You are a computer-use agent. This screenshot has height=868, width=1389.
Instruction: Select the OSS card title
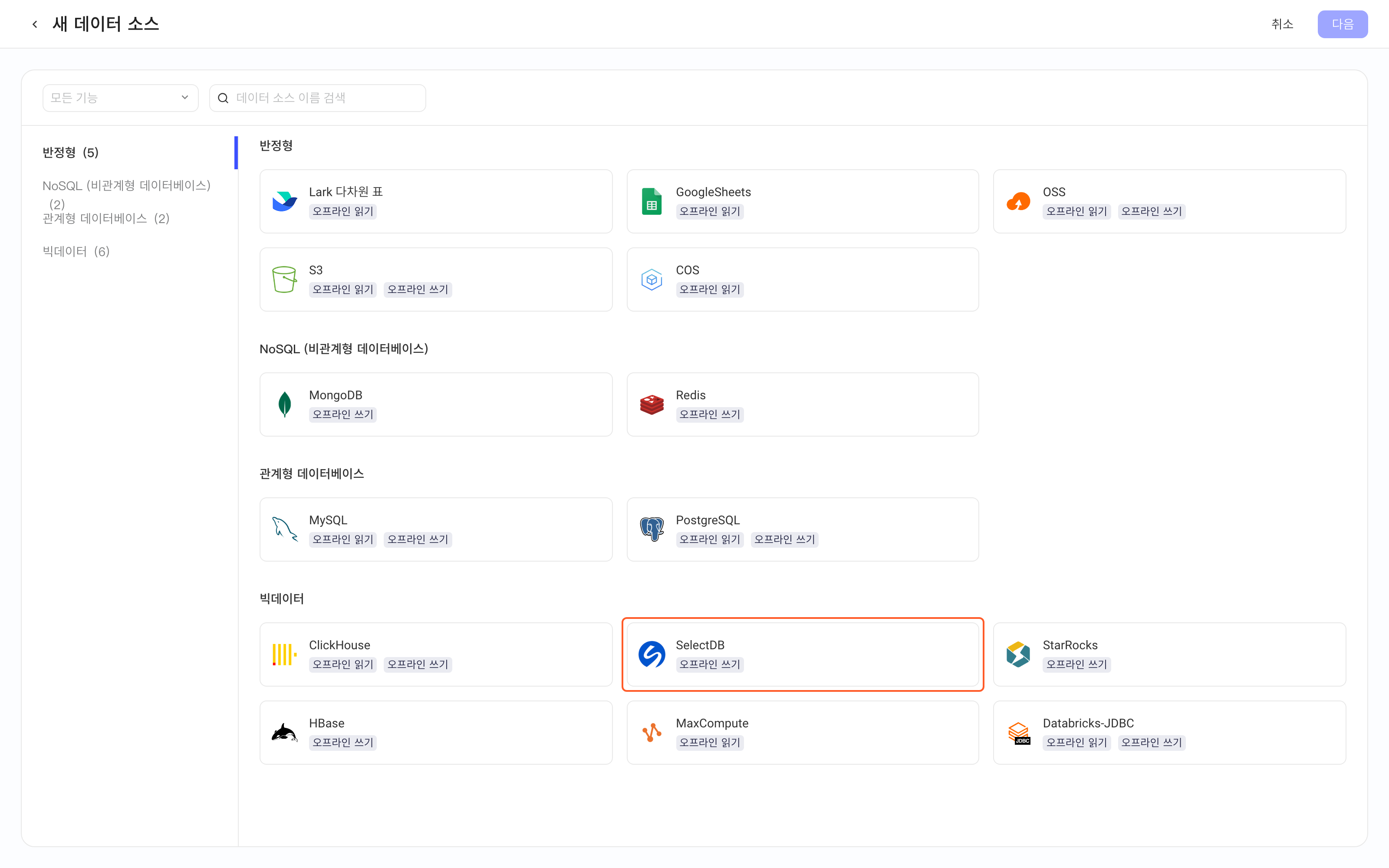(1054, 192)
